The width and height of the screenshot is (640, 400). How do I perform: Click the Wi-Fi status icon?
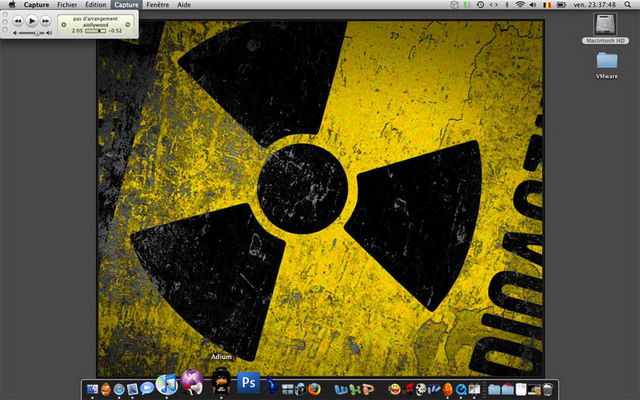520,5
